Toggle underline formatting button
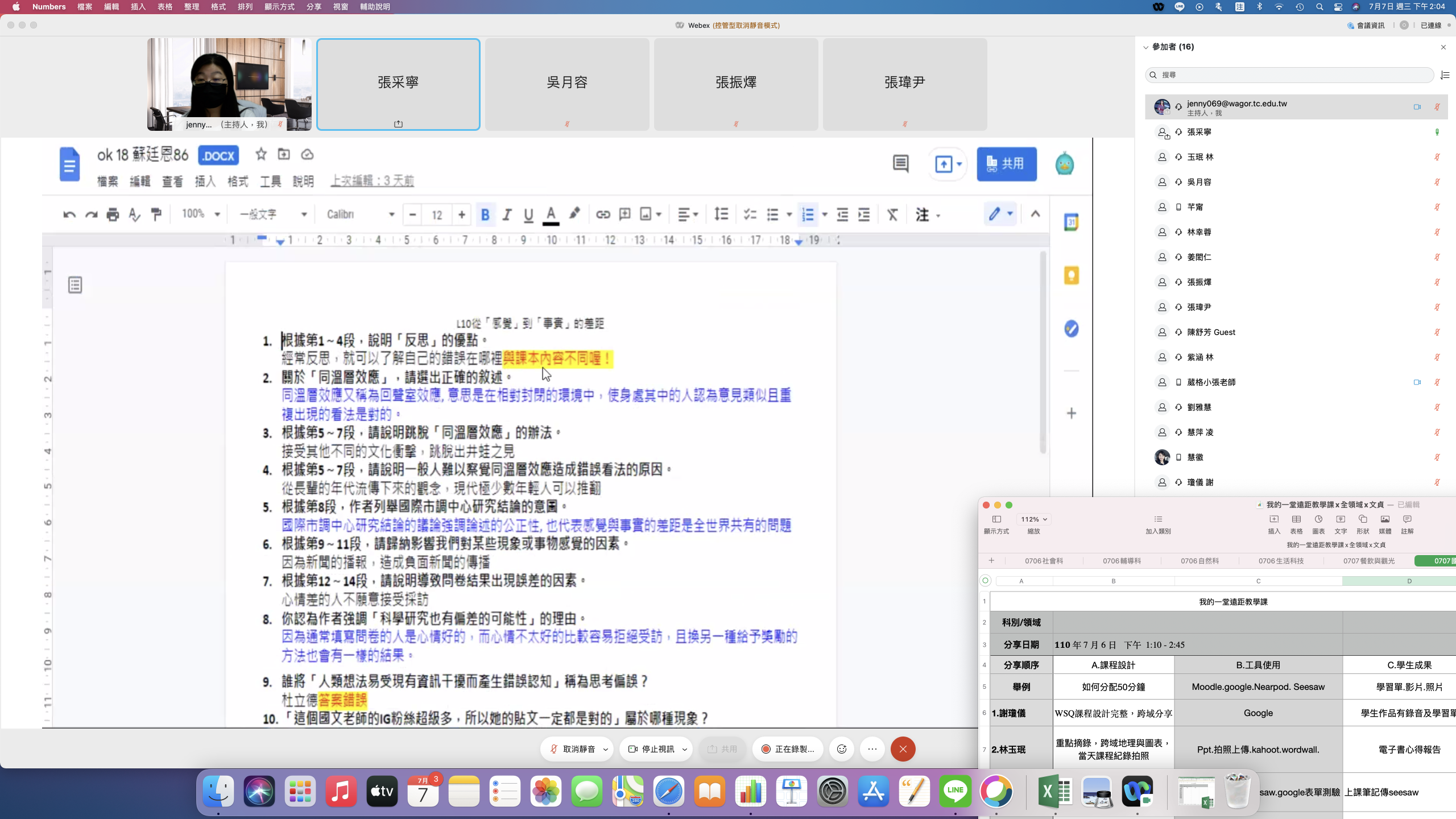The height and width of the screenshot is (819, 1456). click(528, 214)
